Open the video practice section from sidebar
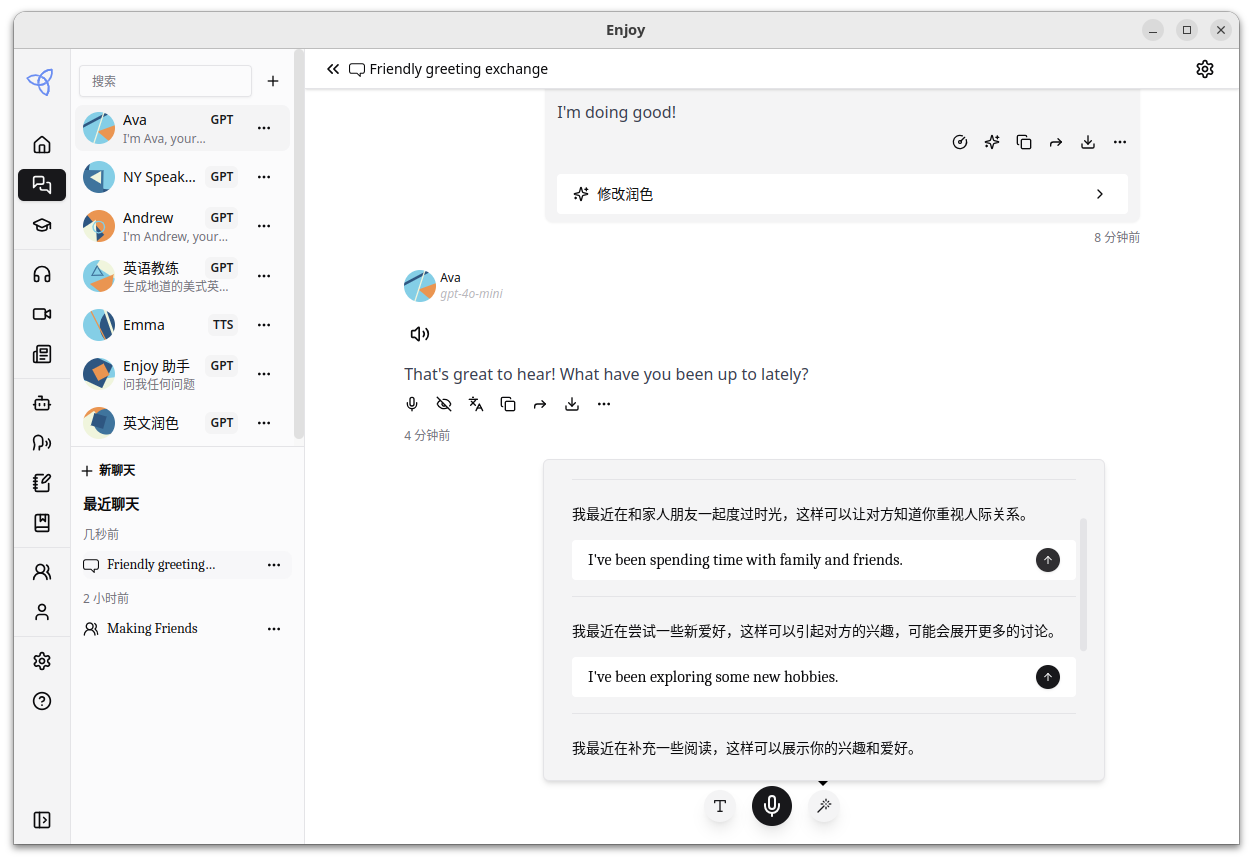Viewport: 1253px width, 861px height. pos(41,313)
